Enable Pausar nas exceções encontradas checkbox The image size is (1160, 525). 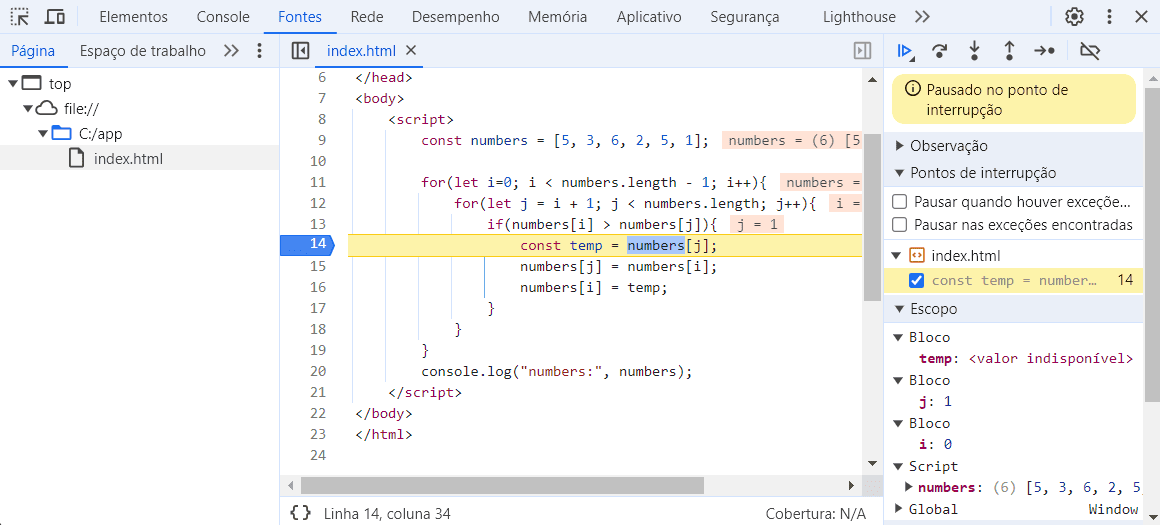tap(900, 225)
